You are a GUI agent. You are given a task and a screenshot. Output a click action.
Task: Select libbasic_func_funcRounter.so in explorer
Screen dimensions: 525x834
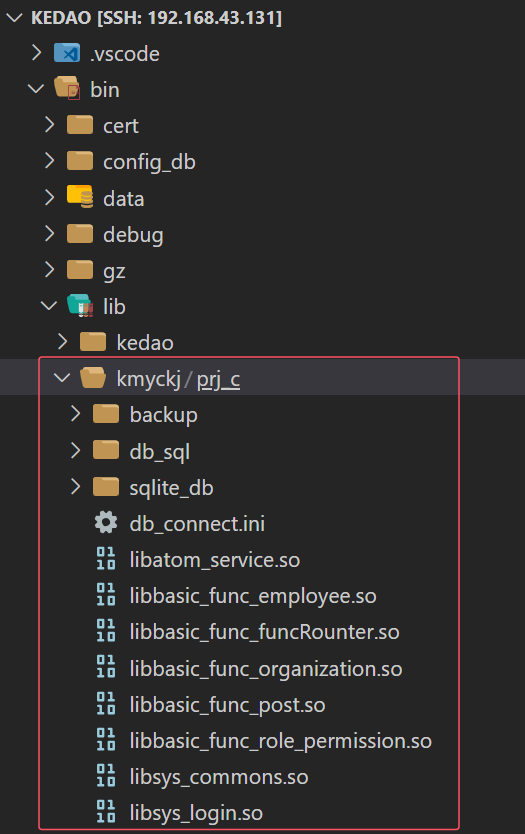264,632
